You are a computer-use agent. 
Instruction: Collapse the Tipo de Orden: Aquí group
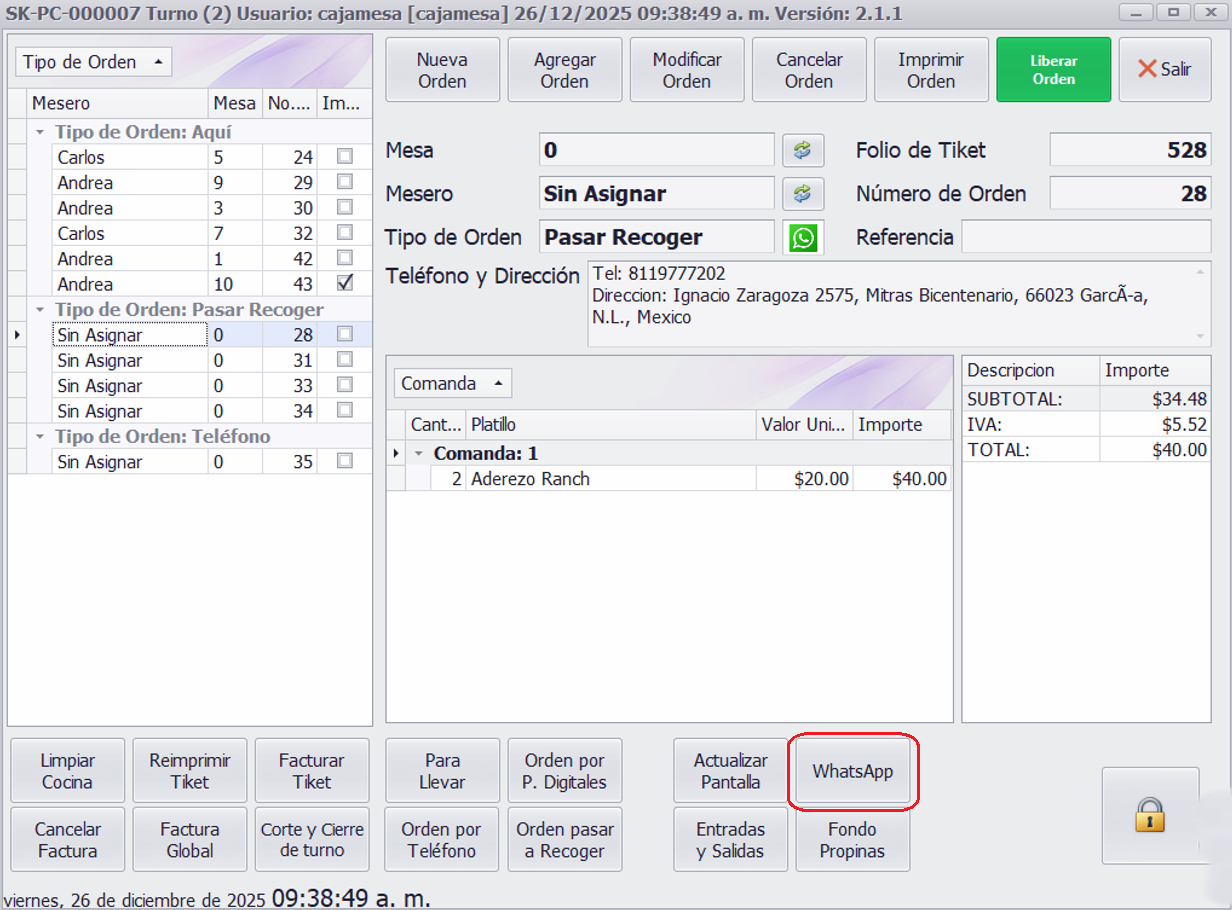[40, 132]
